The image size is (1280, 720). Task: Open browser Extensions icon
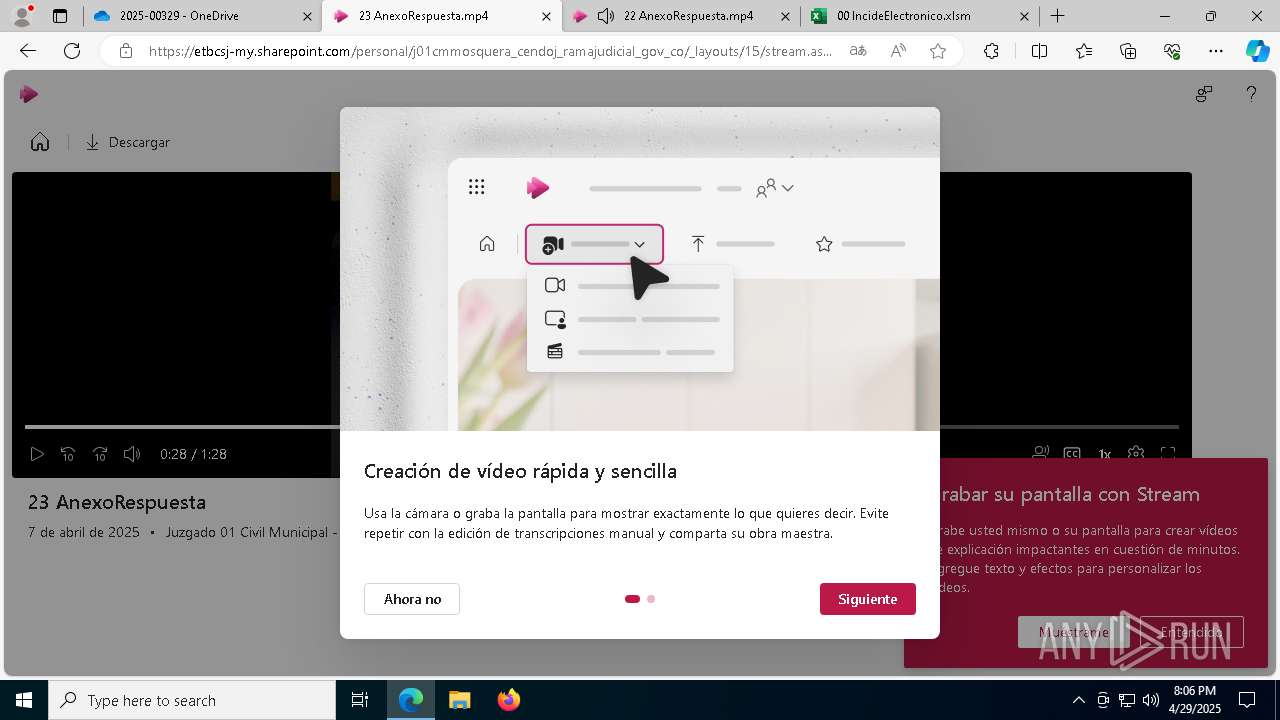[991, 51]
